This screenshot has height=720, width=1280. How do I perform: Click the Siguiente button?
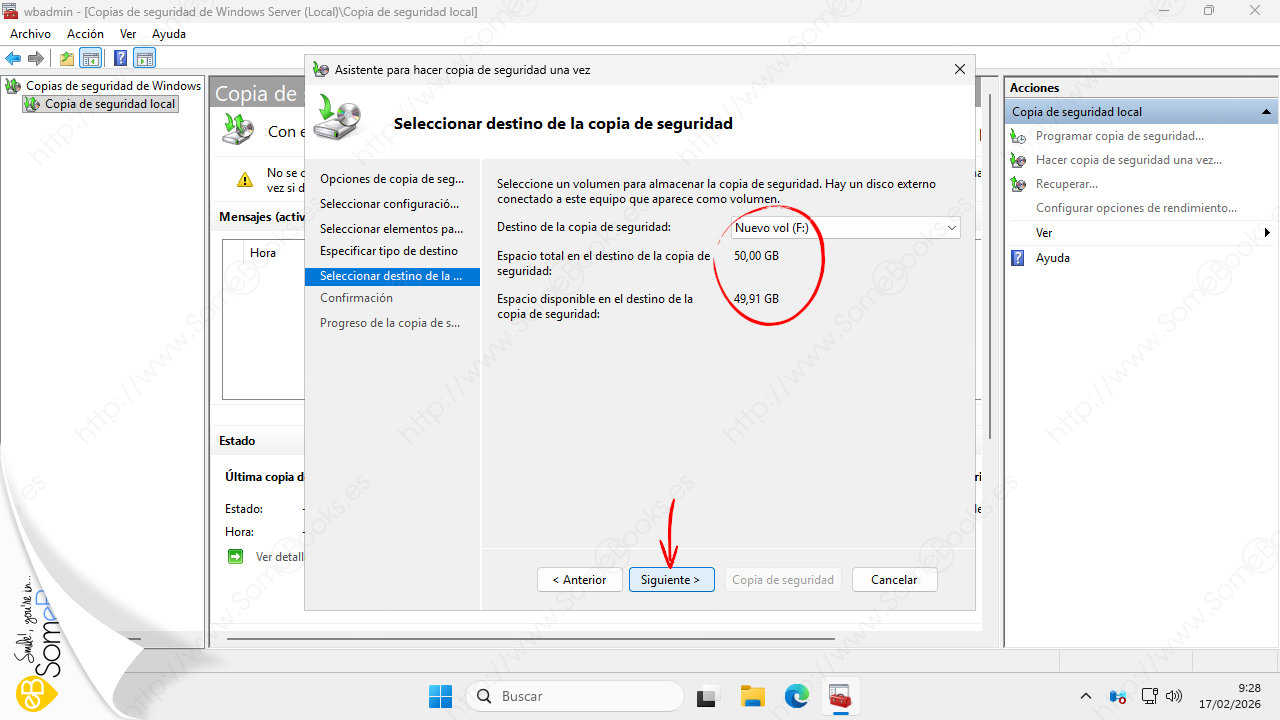(x=671, y=580)
